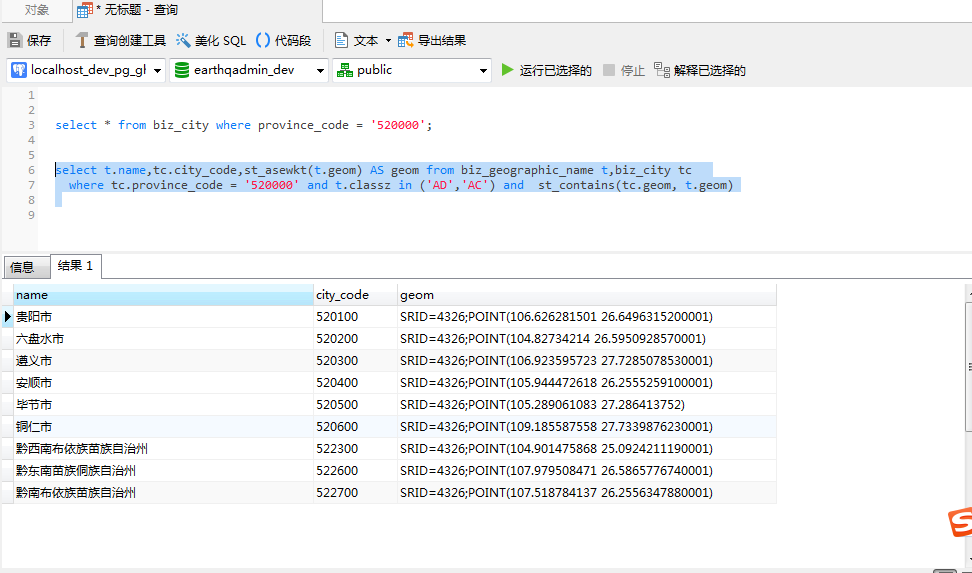Beautify SQL with 美化 SQL button
Viewport: 972px width, 573px height.
(211, 41)
